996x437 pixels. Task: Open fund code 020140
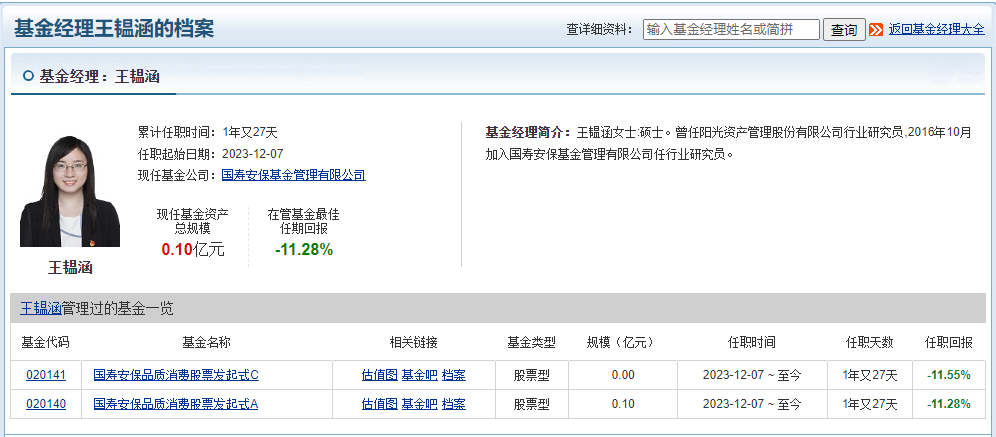click(x=46, y=404)
